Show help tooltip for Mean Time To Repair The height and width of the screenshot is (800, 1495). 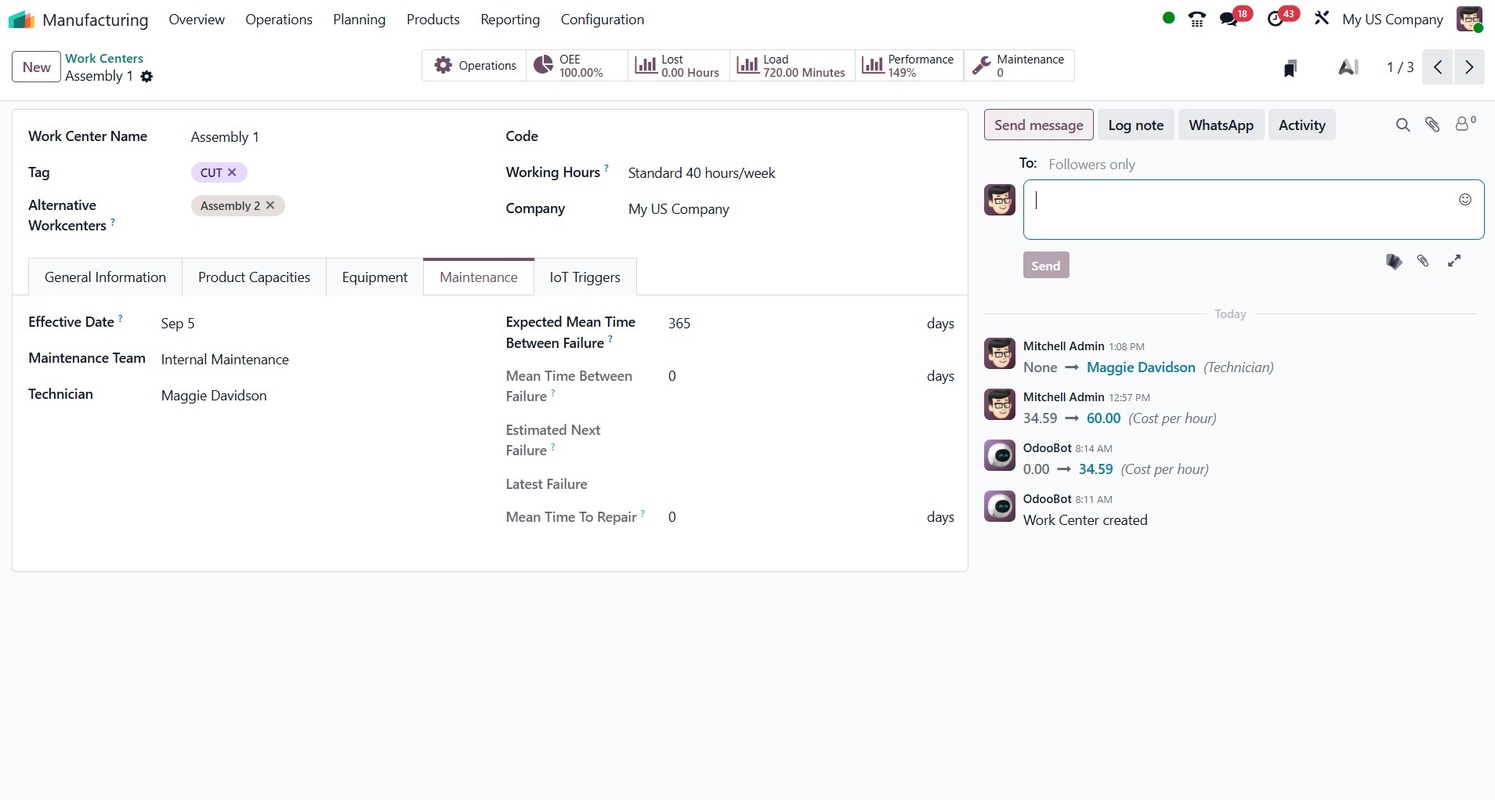[x=643, y=513]
